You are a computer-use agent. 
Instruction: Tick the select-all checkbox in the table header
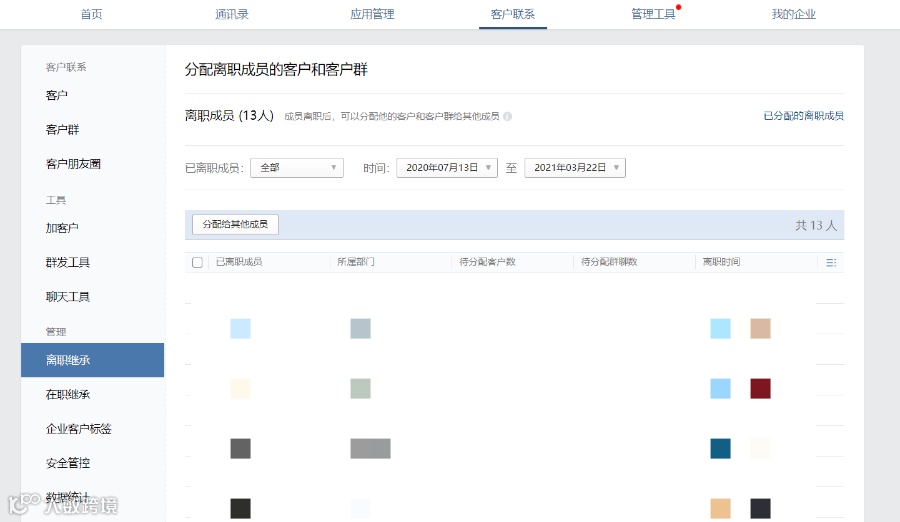[197, 262]
